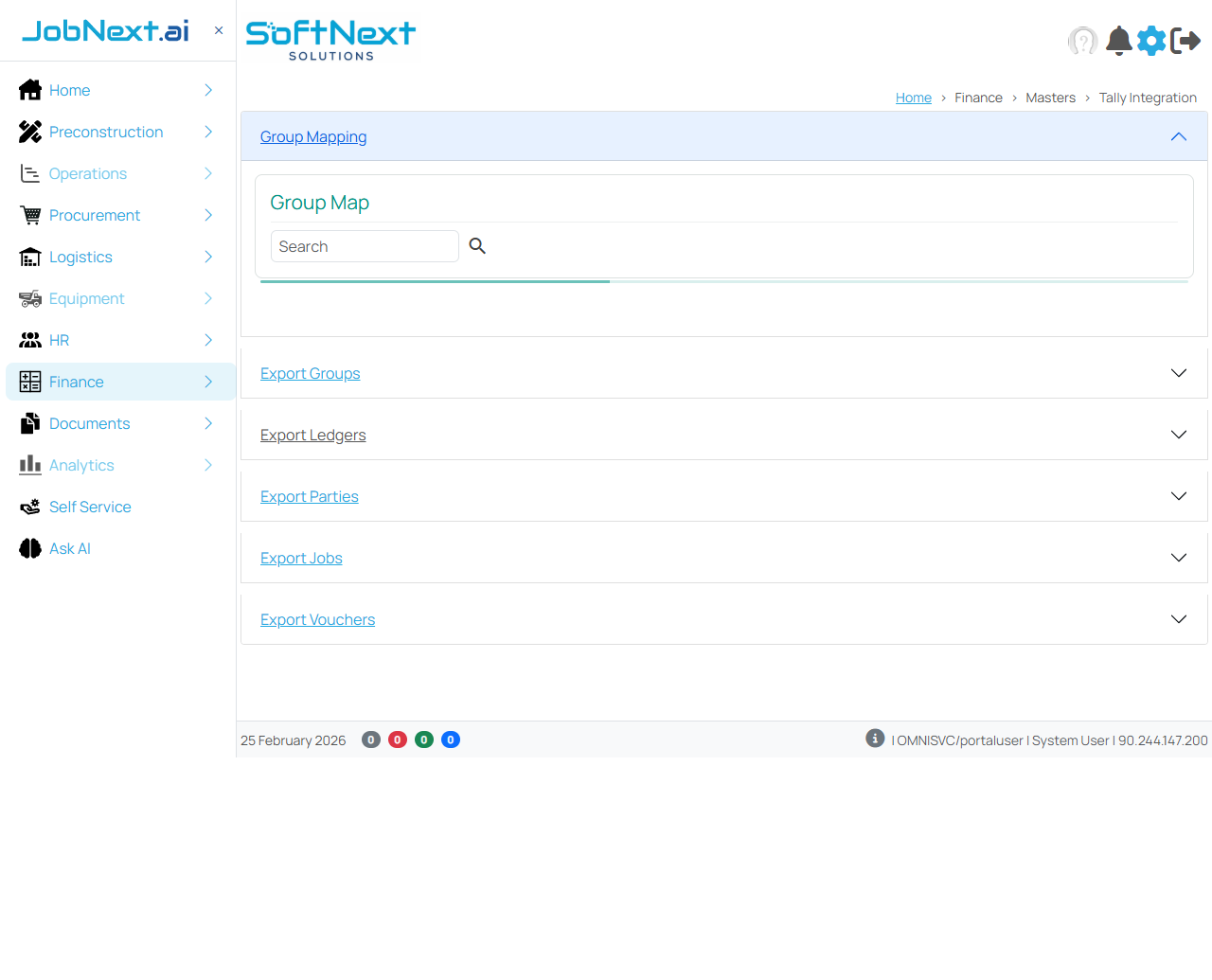The height and width of the screenshot is (980, 1212).
Task: Expand the Export Groups section
Action: [x=1178, y=373]
